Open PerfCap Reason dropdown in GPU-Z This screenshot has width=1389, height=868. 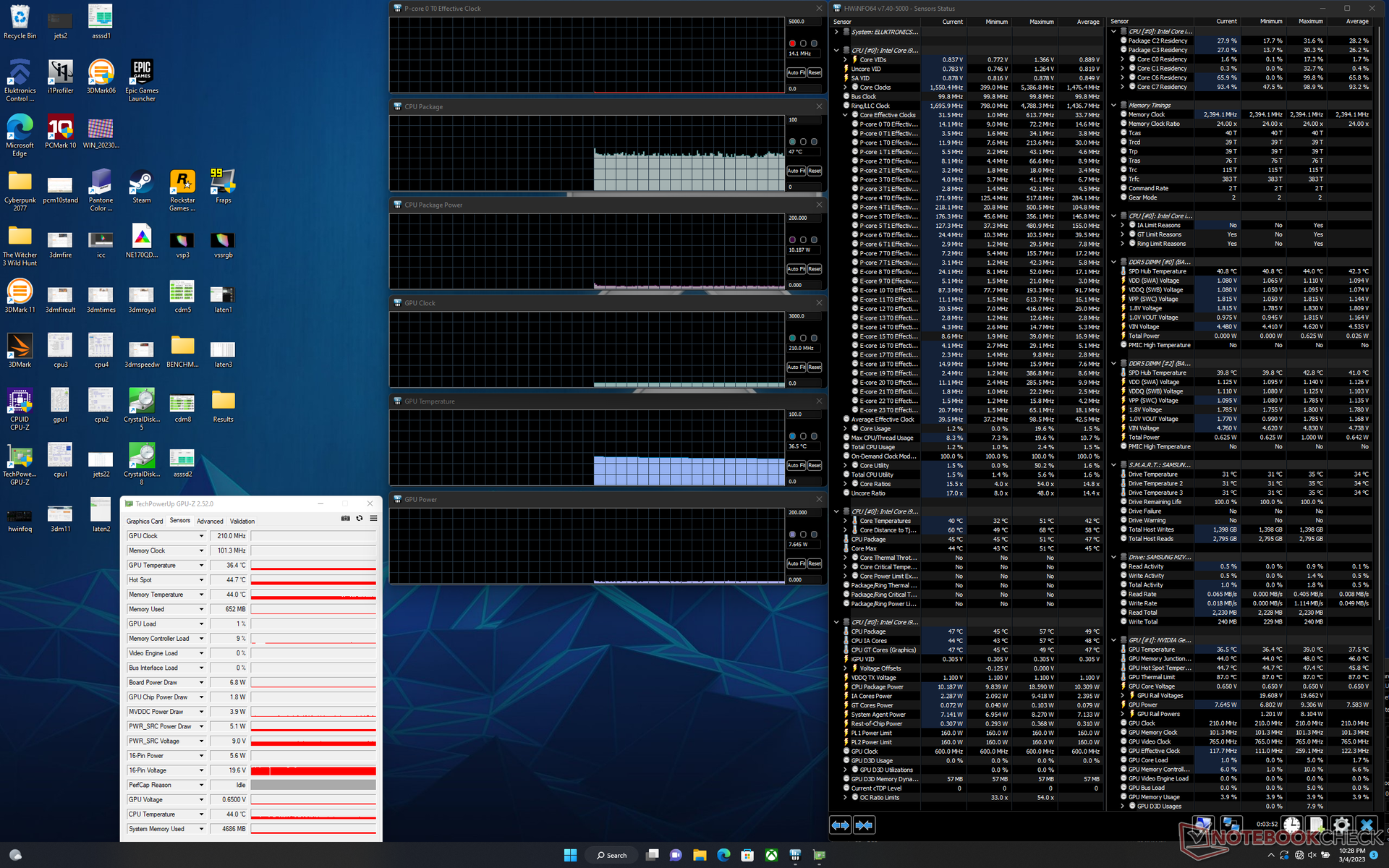pyautogui.click(x=202, y=785)
